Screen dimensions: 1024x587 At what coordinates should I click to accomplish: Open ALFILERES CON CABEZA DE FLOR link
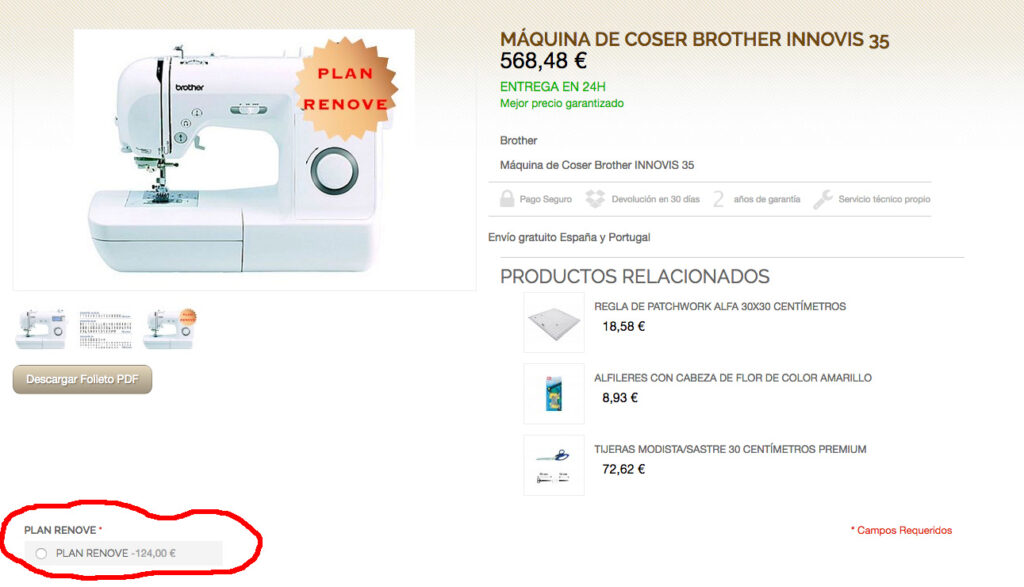733,377
